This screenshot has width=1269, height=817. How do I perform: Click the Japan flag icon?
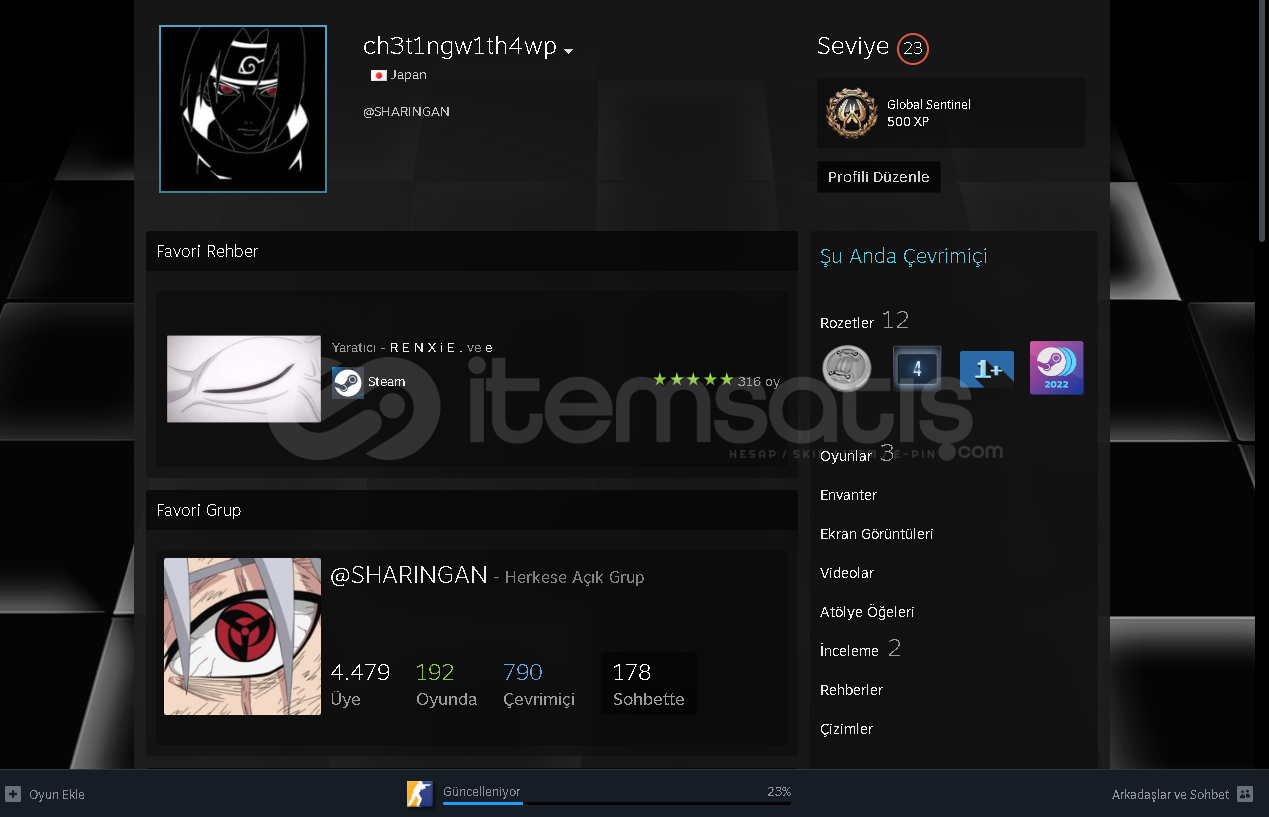378,75
